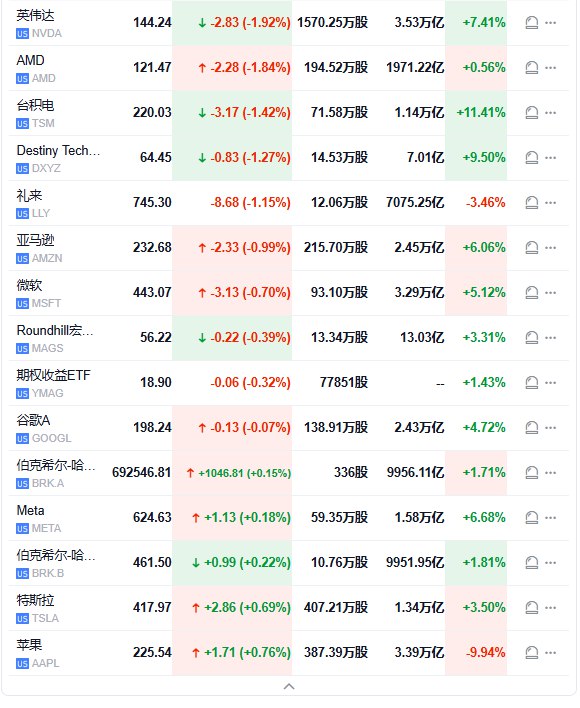Viewport: 580px width, 708px height.
Task: Open more options for META row
Action: coord(551,518)
